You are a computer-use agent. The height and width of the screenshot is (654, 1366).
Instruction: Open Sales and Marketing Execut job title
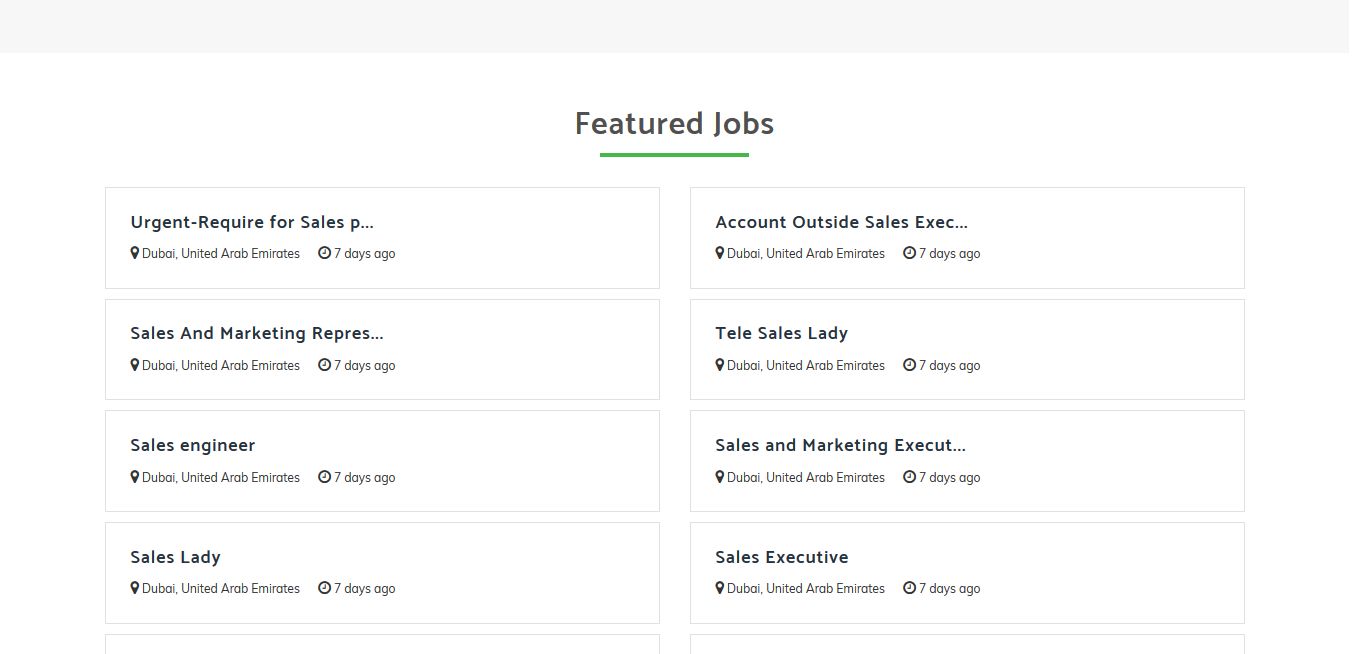[840, 445]
